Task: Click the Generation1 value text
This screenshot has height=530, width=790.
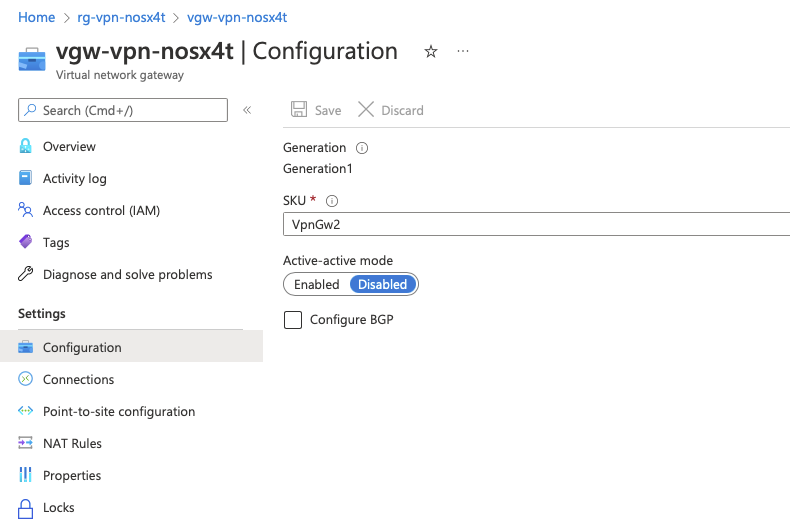Action: coord(317,168)
